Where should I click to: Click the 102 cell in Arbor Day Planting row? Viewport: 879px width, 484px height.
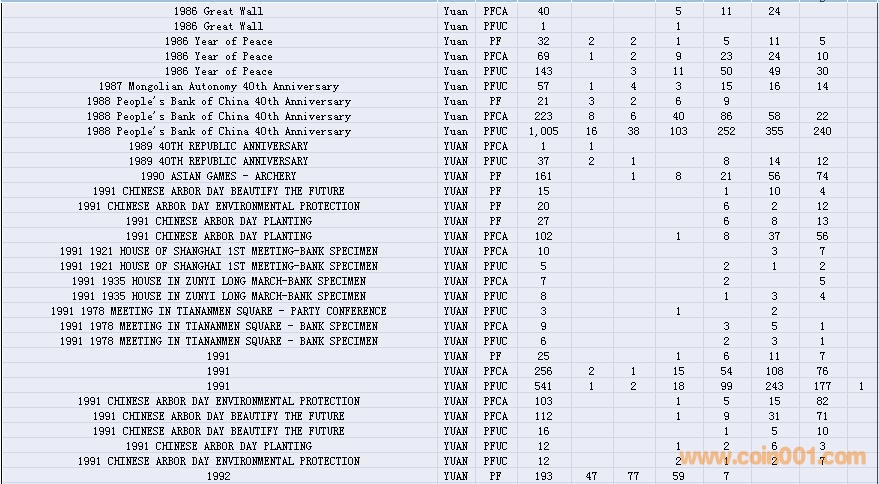click(543, 236)
